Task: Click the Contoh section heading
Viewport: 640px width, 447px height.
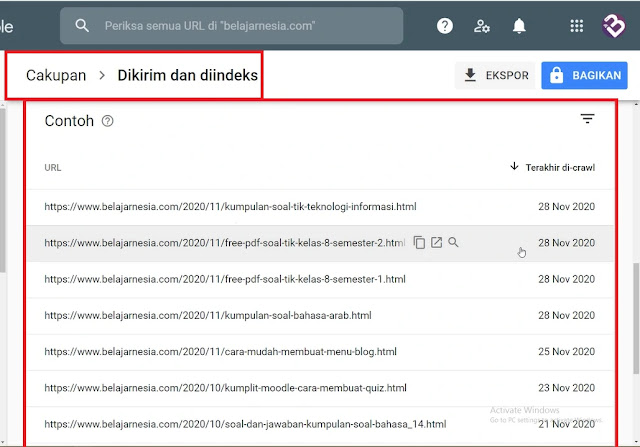Action: tap(69, 121)
